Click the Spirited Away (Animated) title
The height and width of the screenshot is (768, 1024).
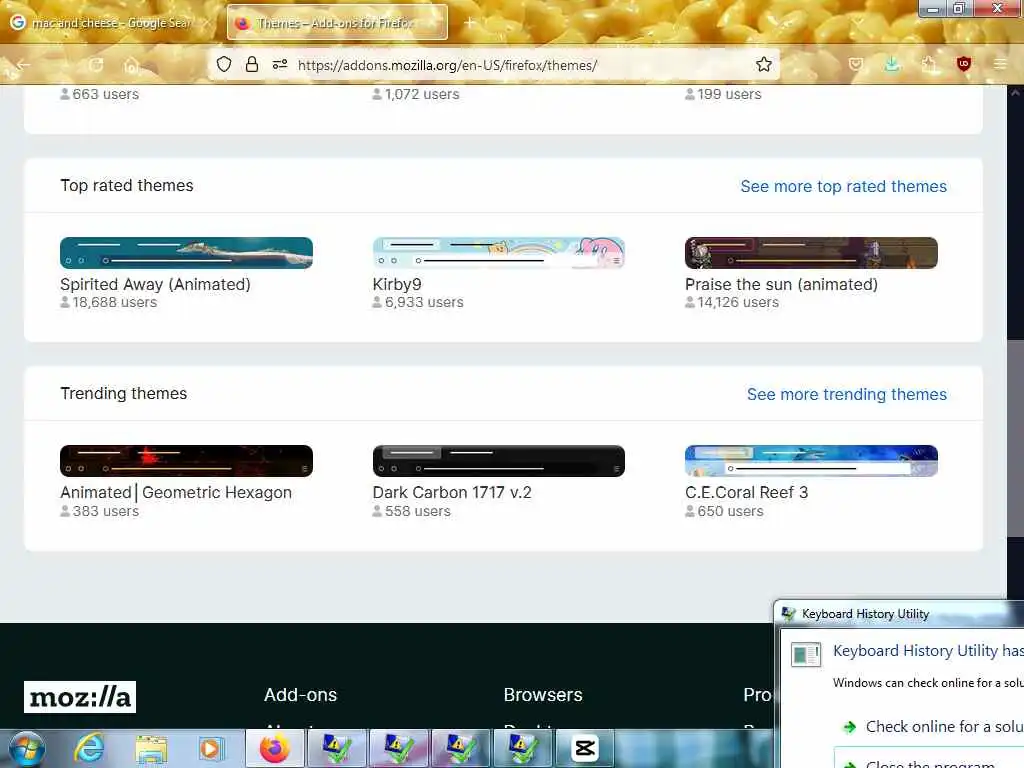coord(155,284)
